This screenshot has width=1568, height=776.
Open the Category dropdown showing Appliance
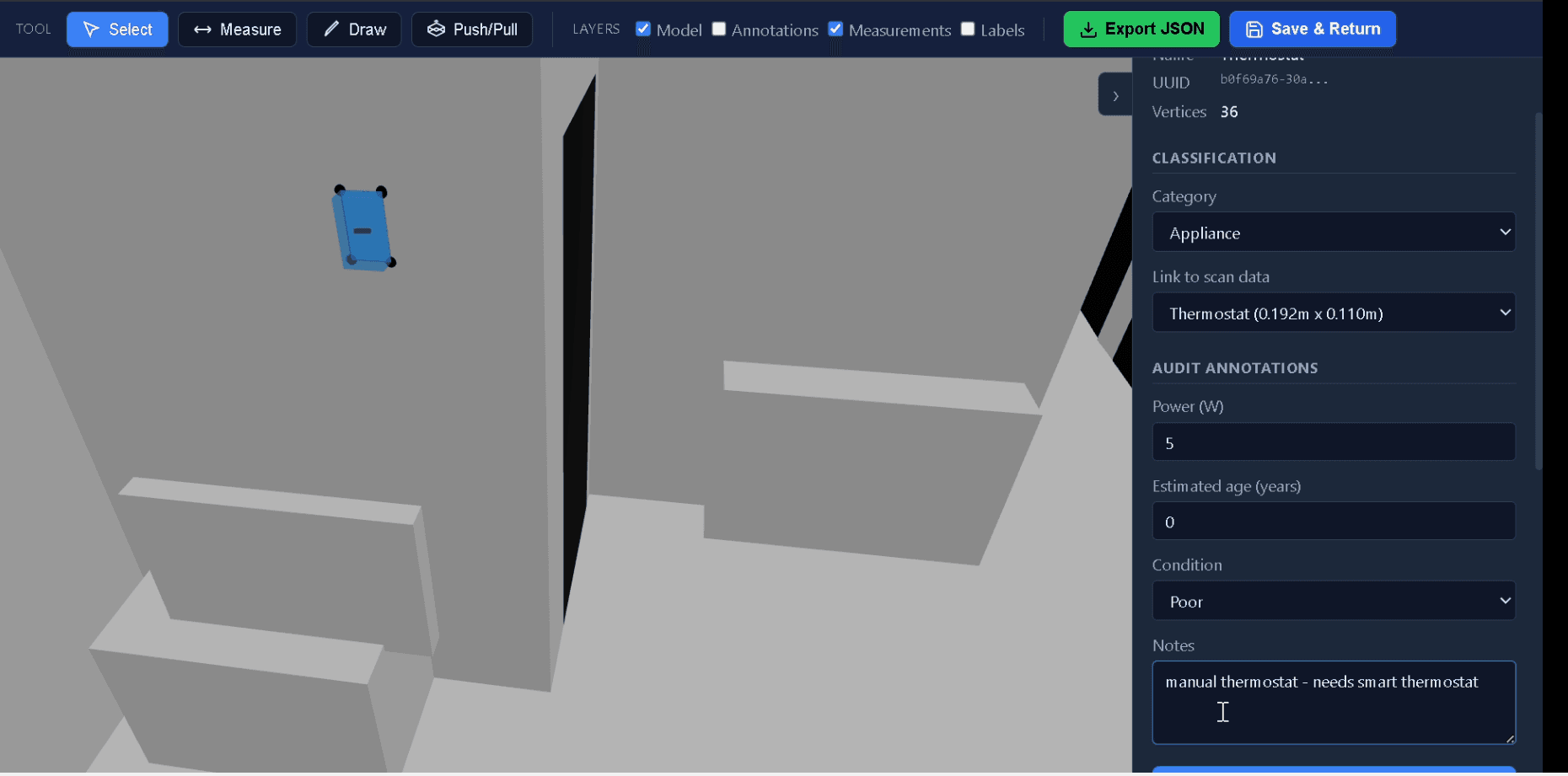coord(1332,232)
